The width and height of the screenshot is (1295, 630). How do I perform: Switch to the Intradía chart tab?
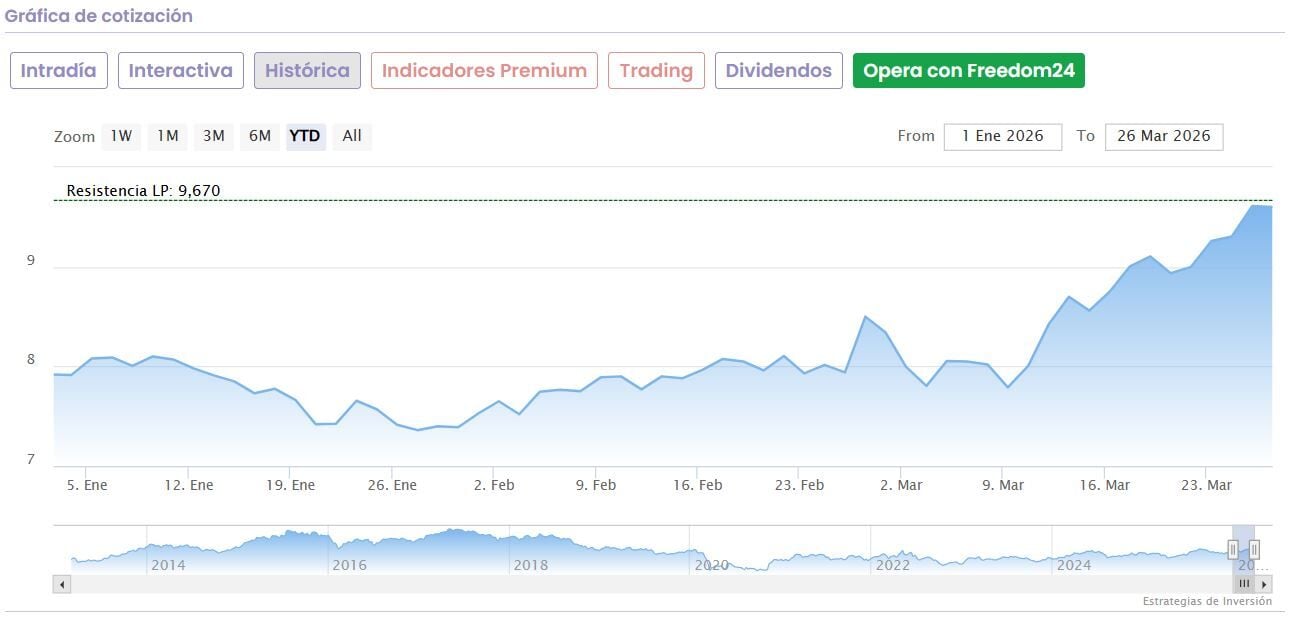point(59,71)
